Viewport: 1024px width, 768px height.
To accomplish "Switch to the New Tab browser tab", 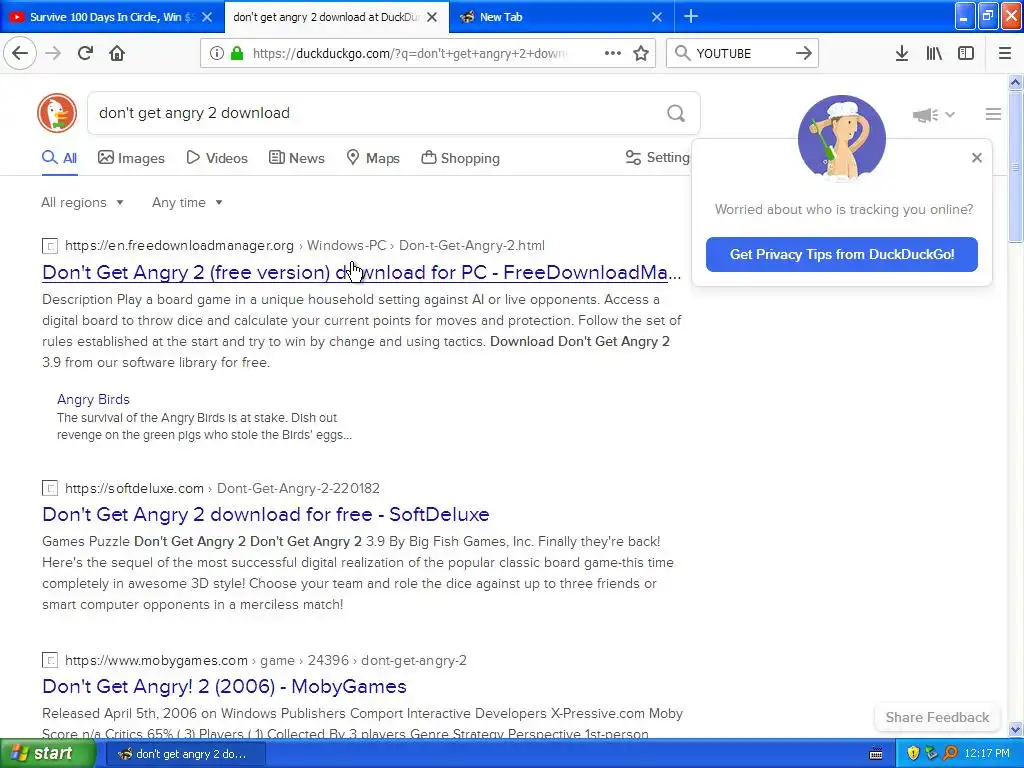I will (x=501, y=17).
